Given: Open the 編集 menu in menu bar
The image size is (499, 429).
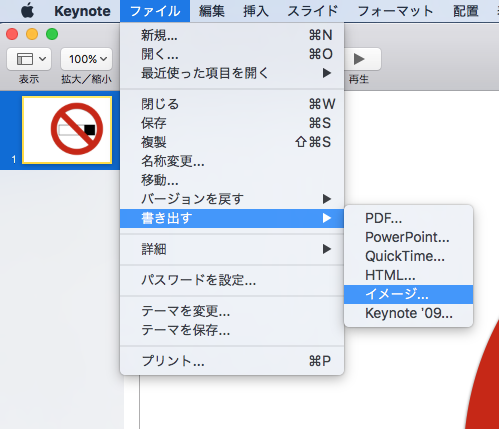Looking at the screenshot, I should pyautogui.click(x=212, y=11).
